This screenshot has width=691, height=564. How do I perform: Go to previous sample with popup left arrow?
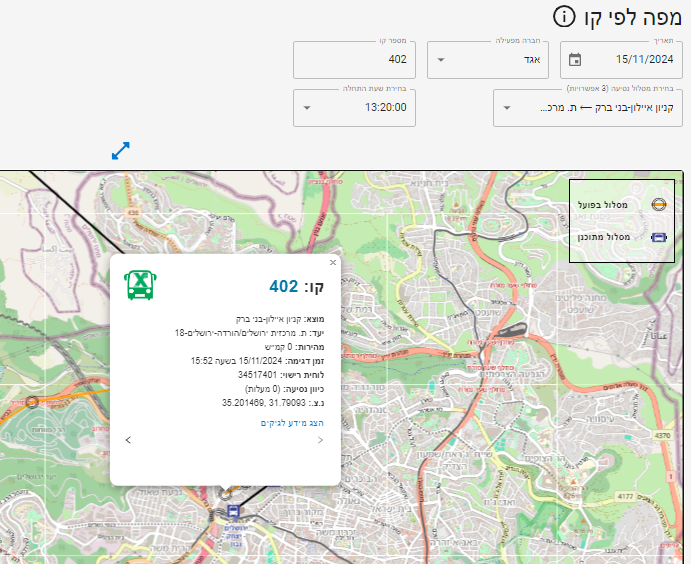(x=128, y=440)
